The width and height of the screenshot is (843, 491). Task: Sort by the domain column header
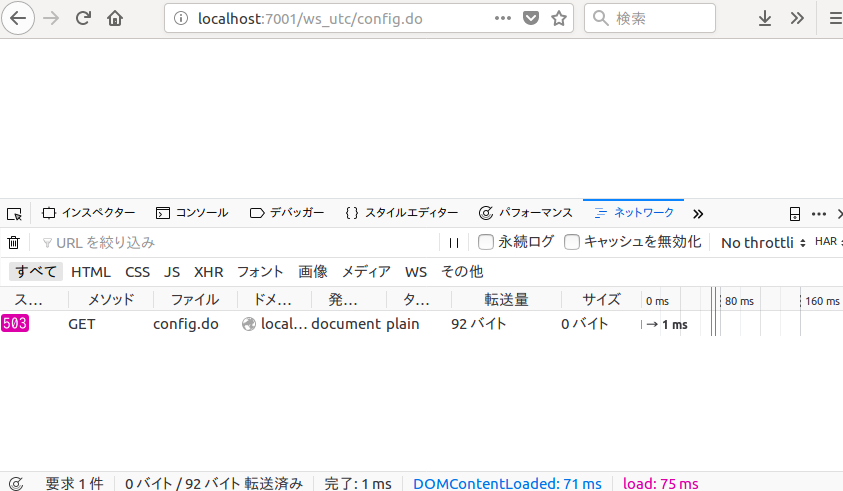[x=273, y=299]
